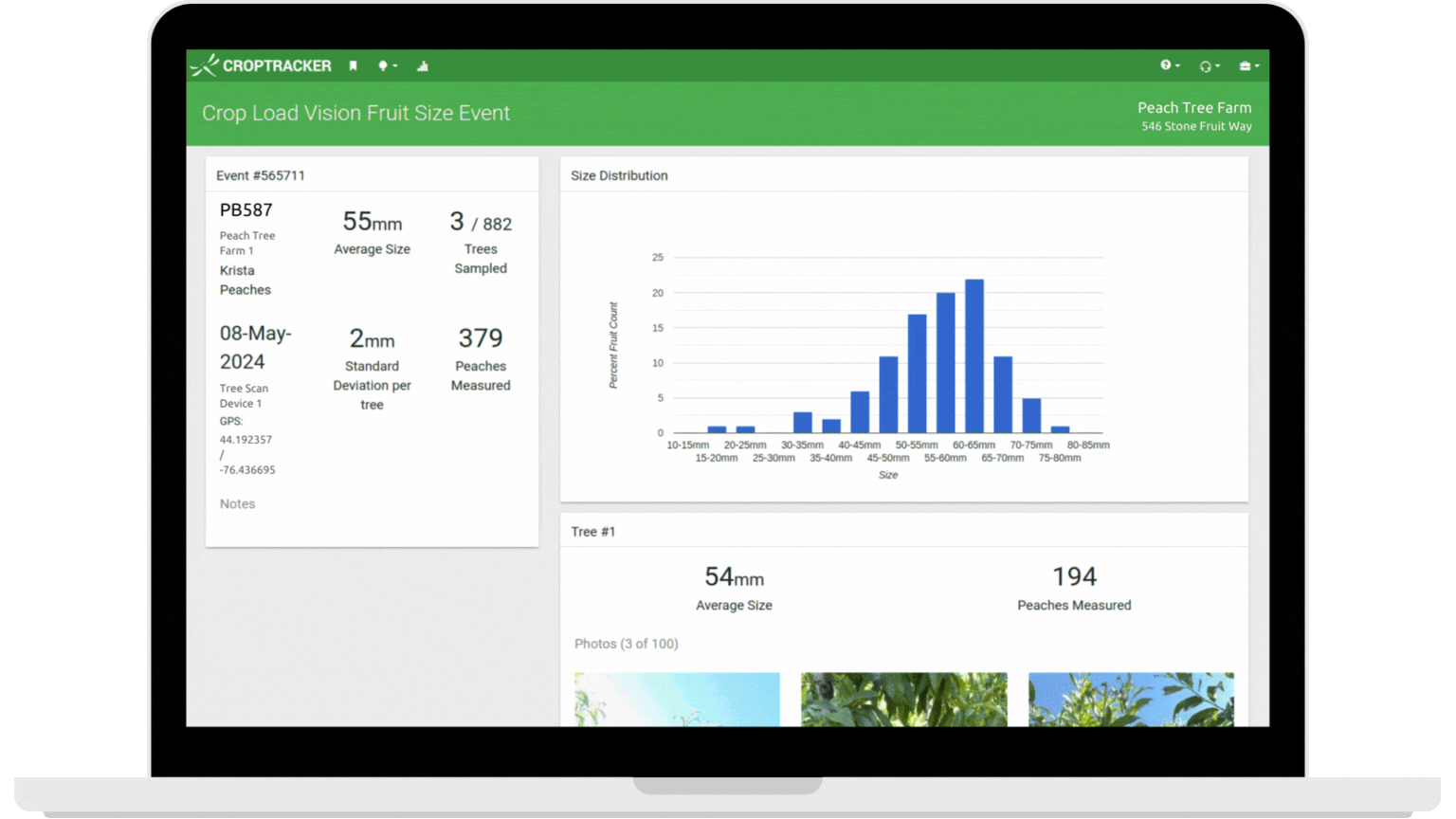The width and height of the screenshot is (1456, 819).
Task: Click the Crop Load Vision Fruit Size Event title
Action: [355, 113]
